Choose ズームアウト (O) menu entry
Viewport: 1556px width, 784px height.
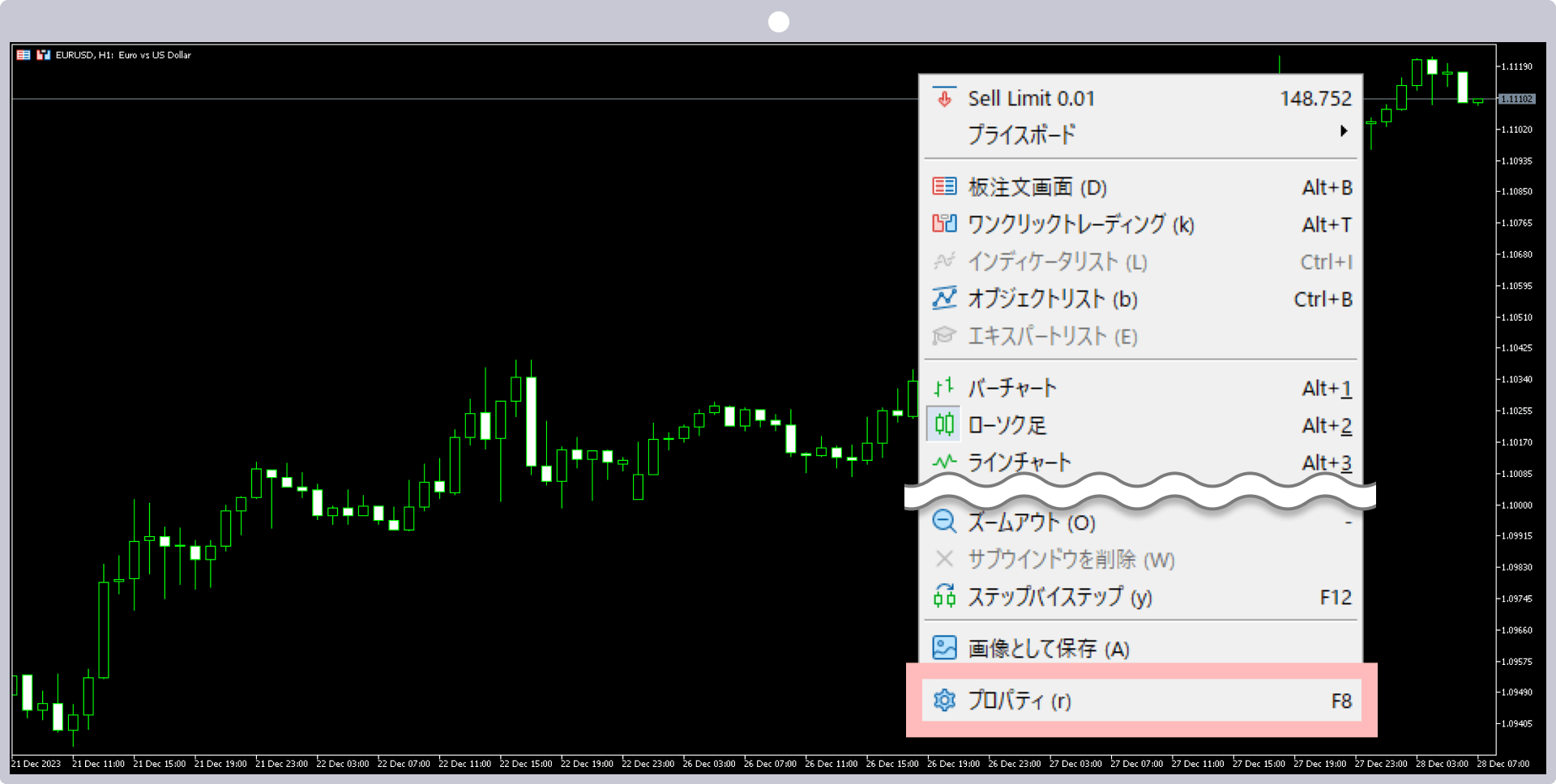[1141, 522]
